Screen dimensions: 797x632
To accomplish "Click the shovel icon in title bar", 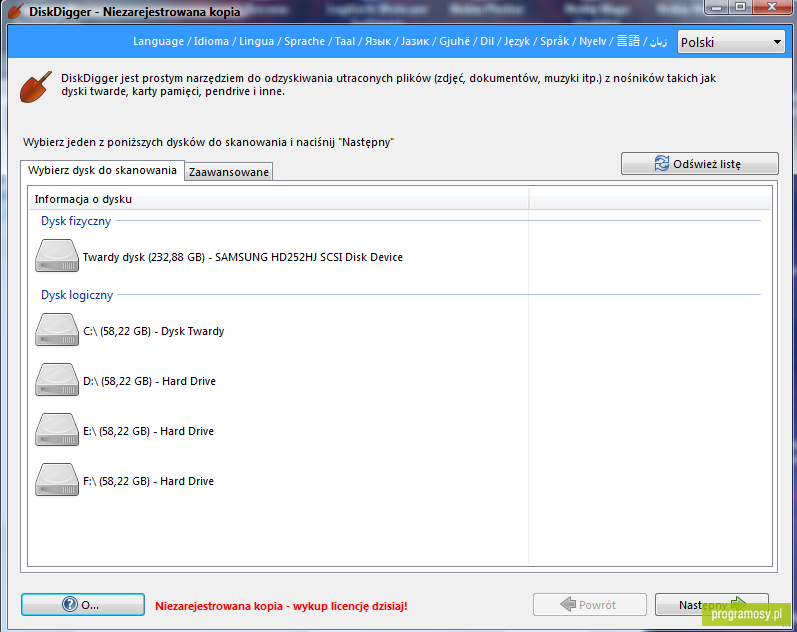I will (x=16, y=11).
